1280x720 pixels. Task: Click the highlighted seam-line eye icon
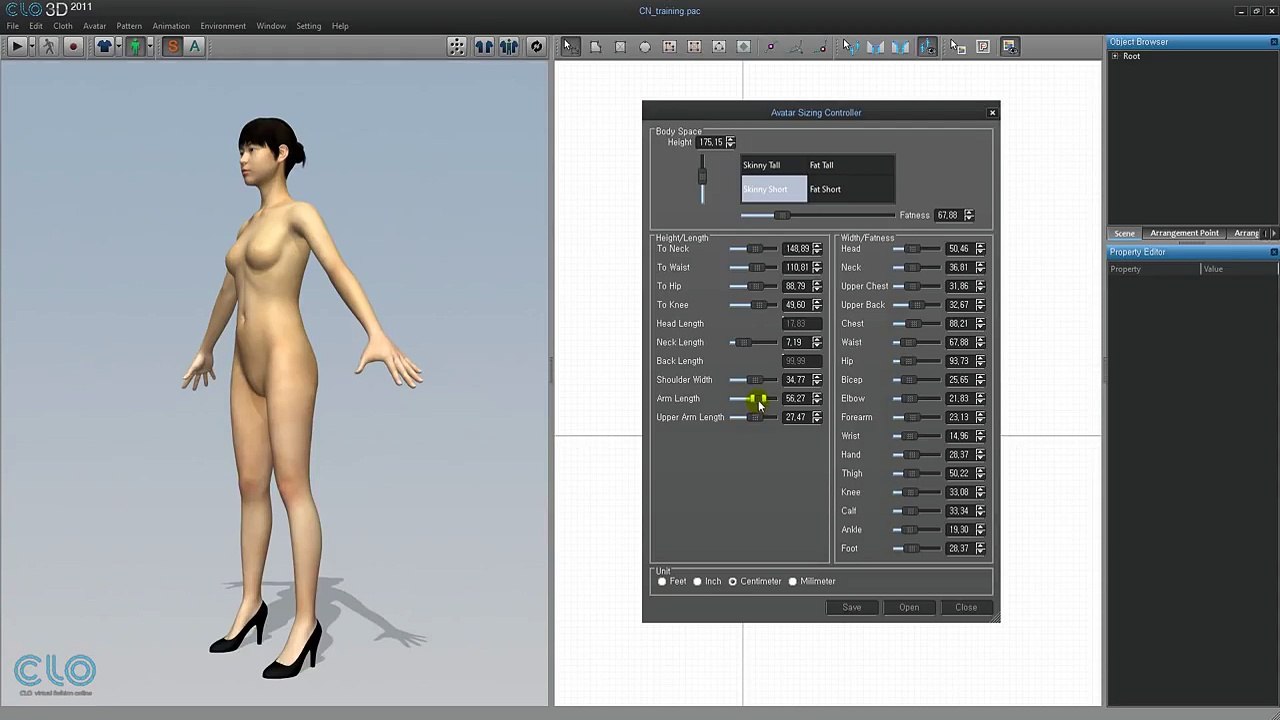[927, 46]
